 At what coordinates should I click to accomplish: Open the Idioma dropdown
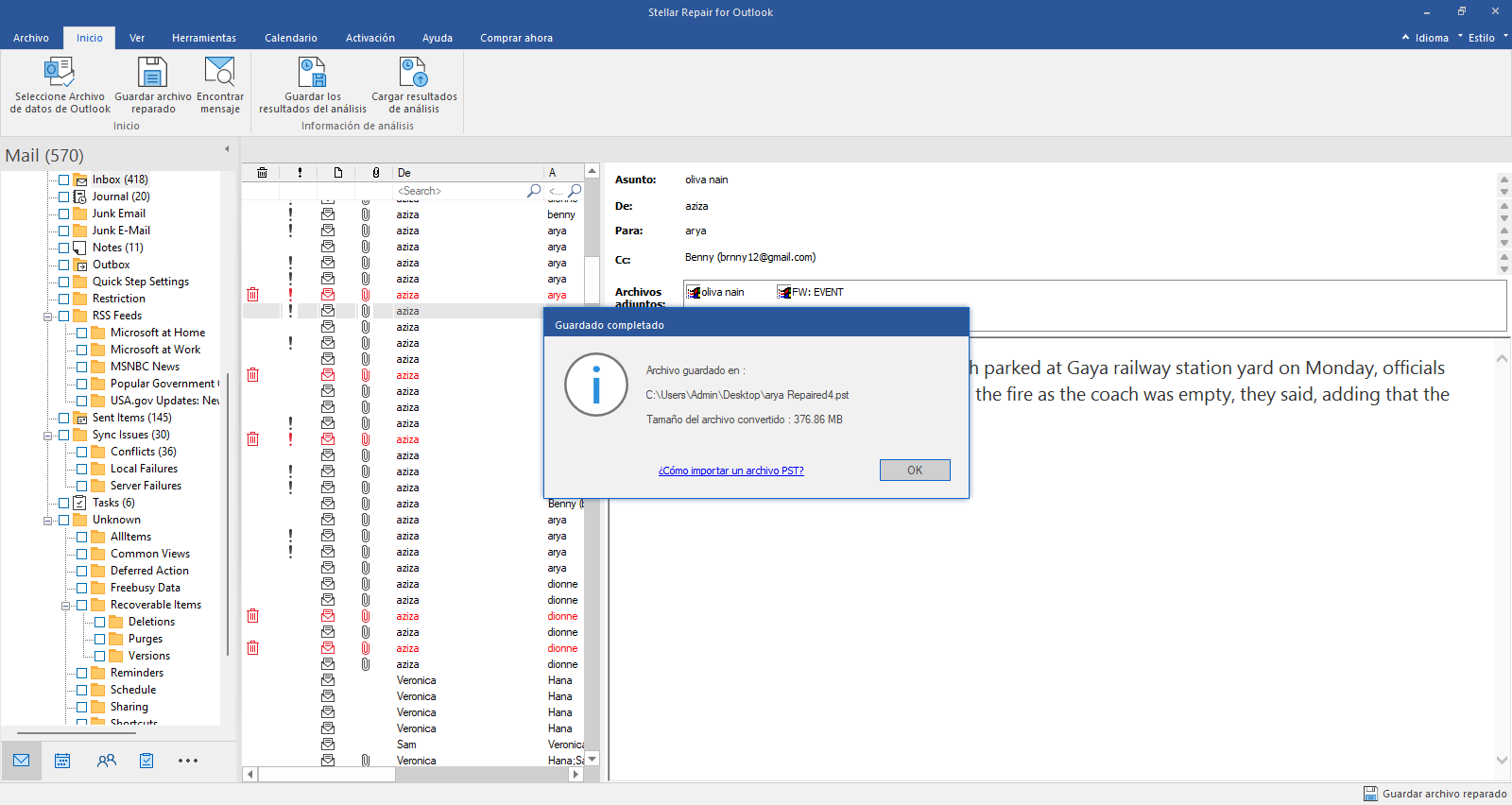1432,38
